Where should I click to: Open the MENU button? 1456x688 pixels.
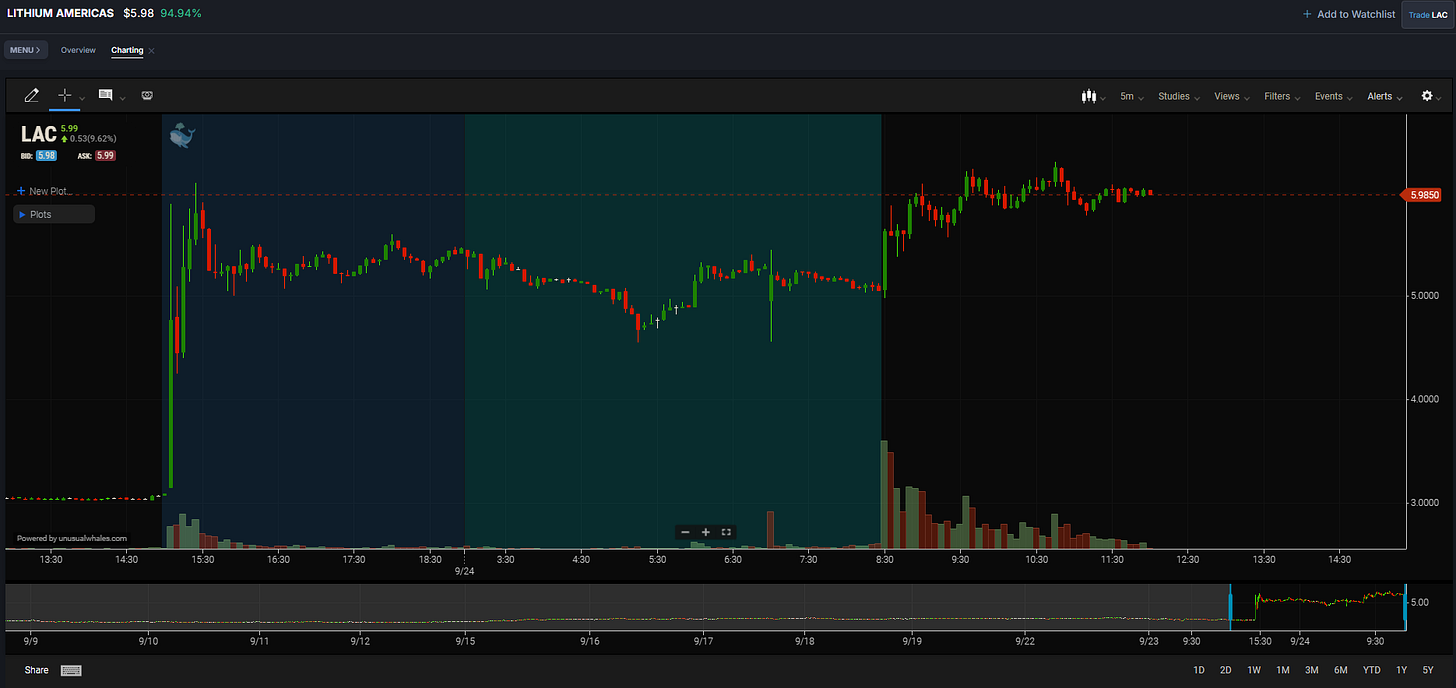pyautogui.click(x=25, y=49)
